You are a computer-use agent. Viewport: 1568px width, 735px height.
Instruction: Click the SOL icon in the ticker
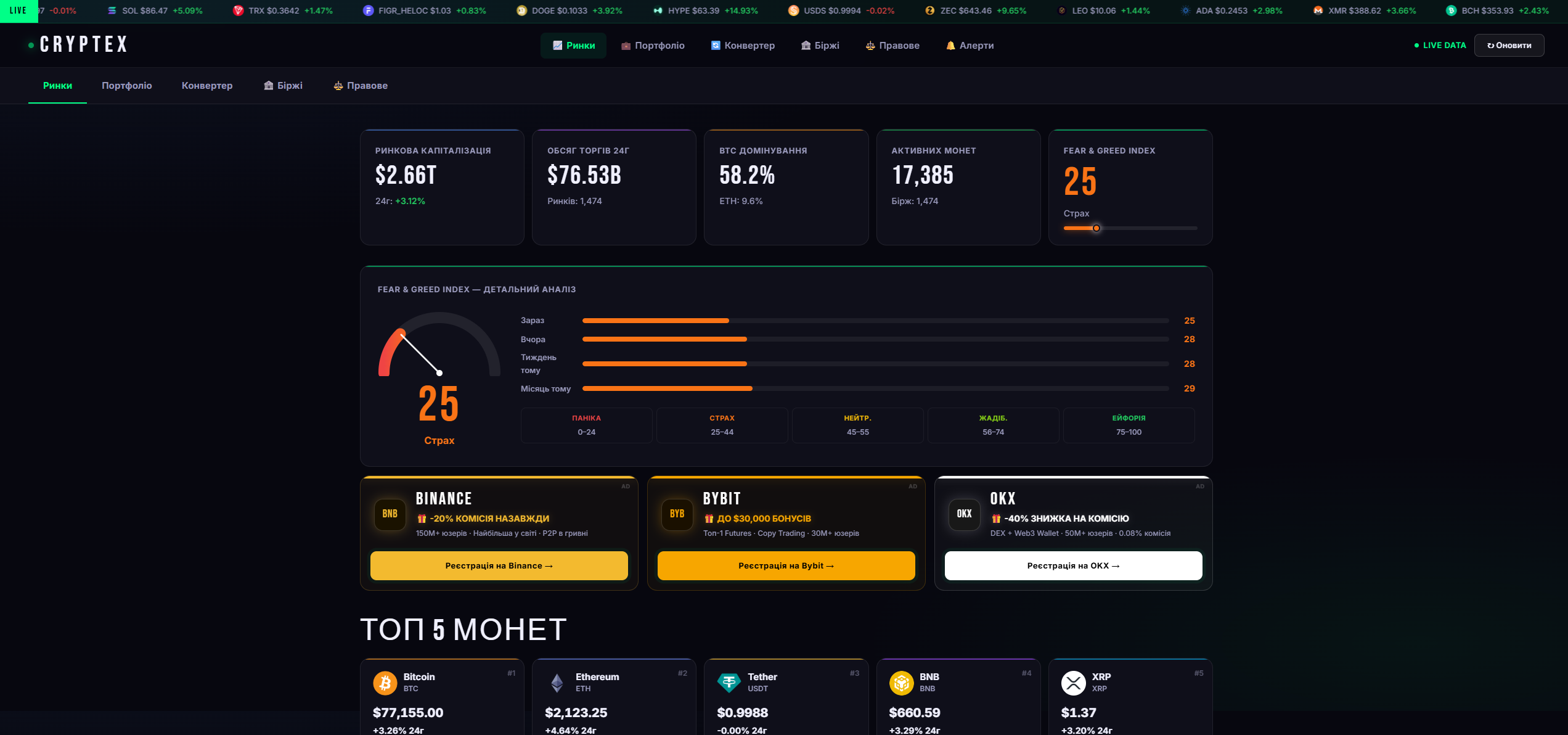[112, 10]
